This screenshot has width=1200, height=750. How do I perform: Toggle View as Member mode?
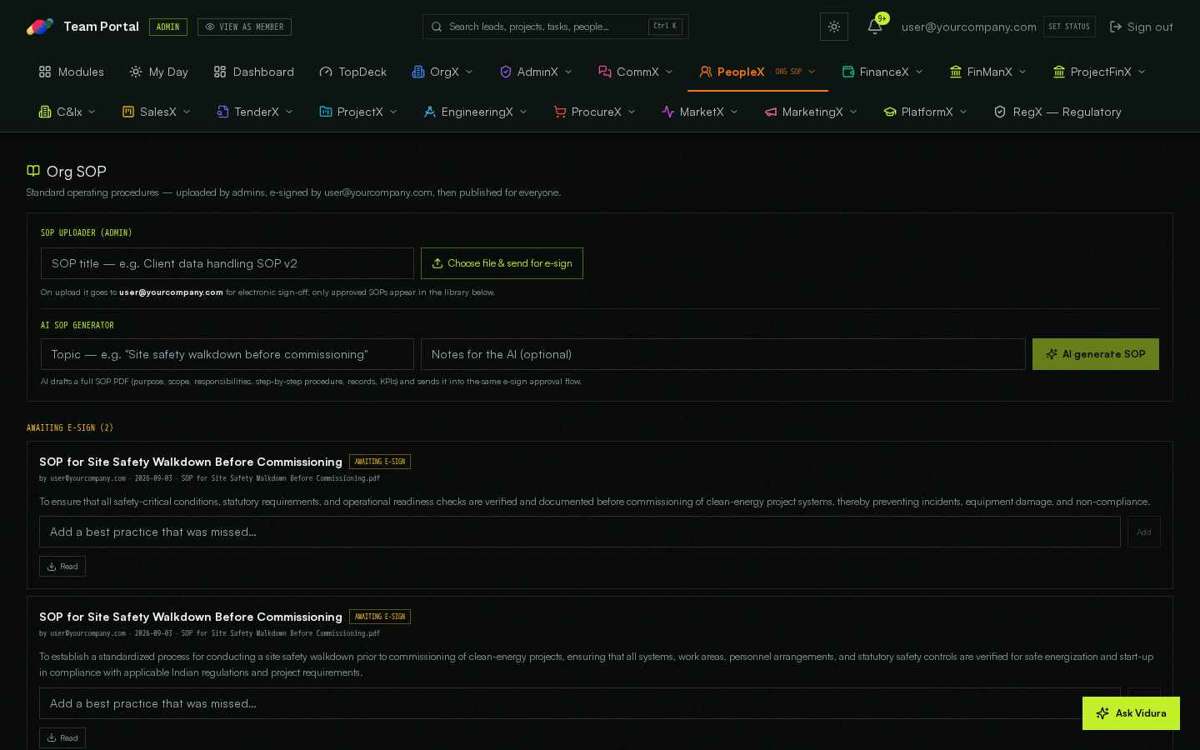pos(245,27)
